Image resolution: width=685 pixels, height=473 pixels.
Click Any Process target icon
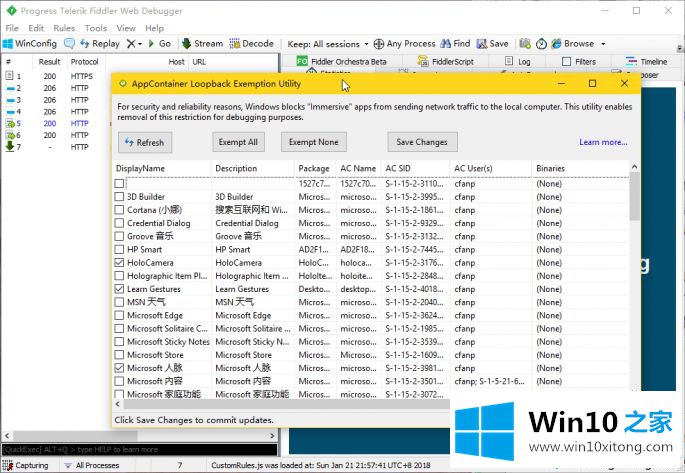tap(379, 44)
